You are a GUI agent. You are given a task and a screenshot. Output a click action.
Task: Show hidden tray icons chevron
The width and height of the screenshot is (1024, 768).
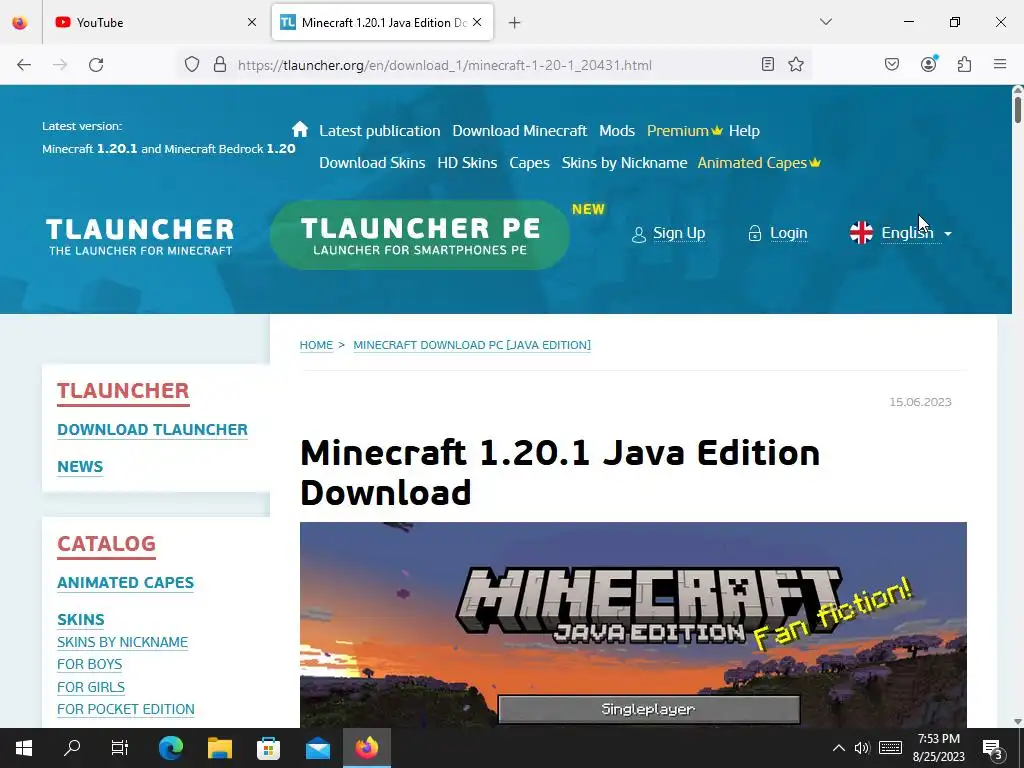pos(839,748)
